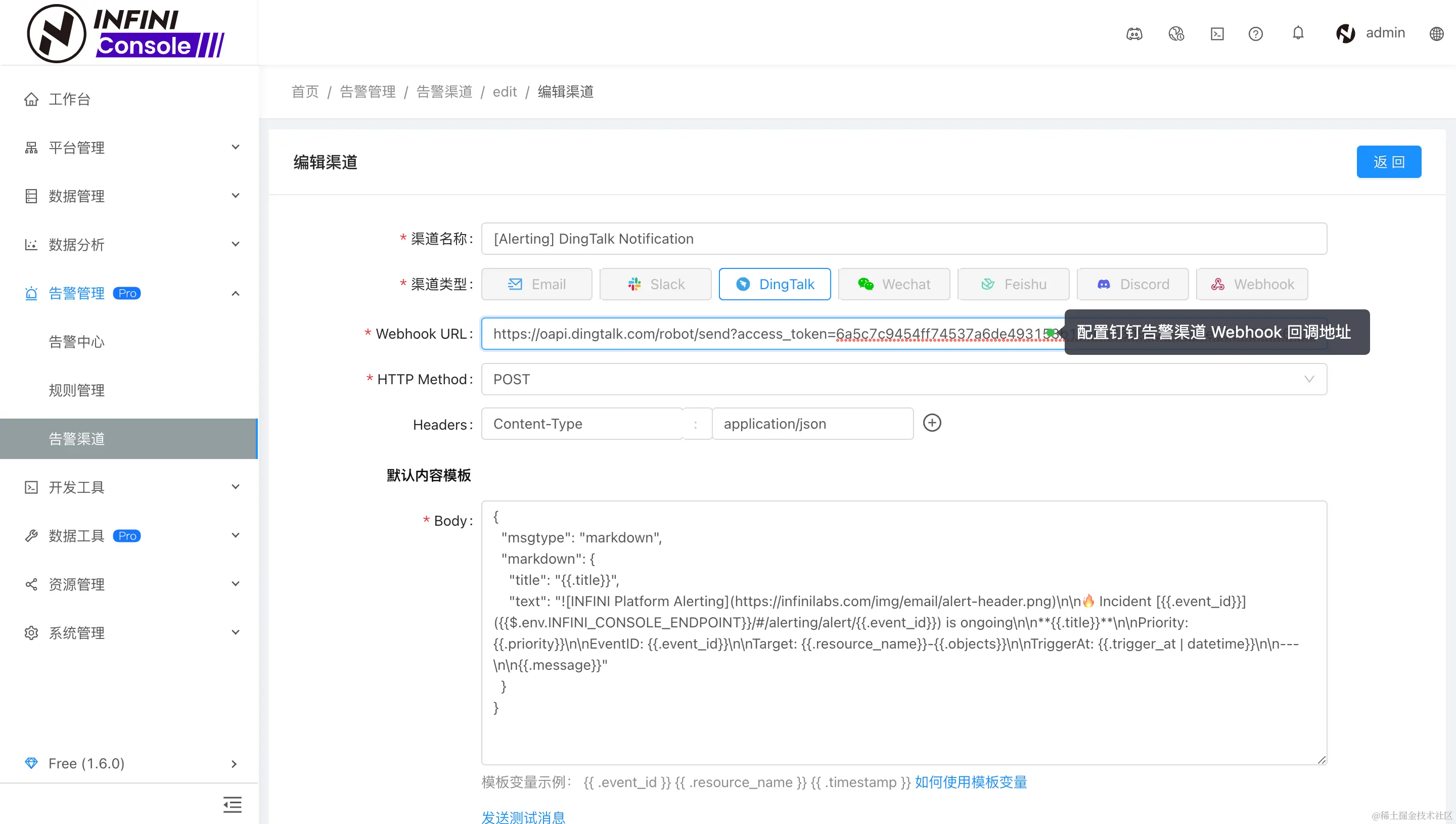Navigate to 告警中心 in the sidebar

76,341
